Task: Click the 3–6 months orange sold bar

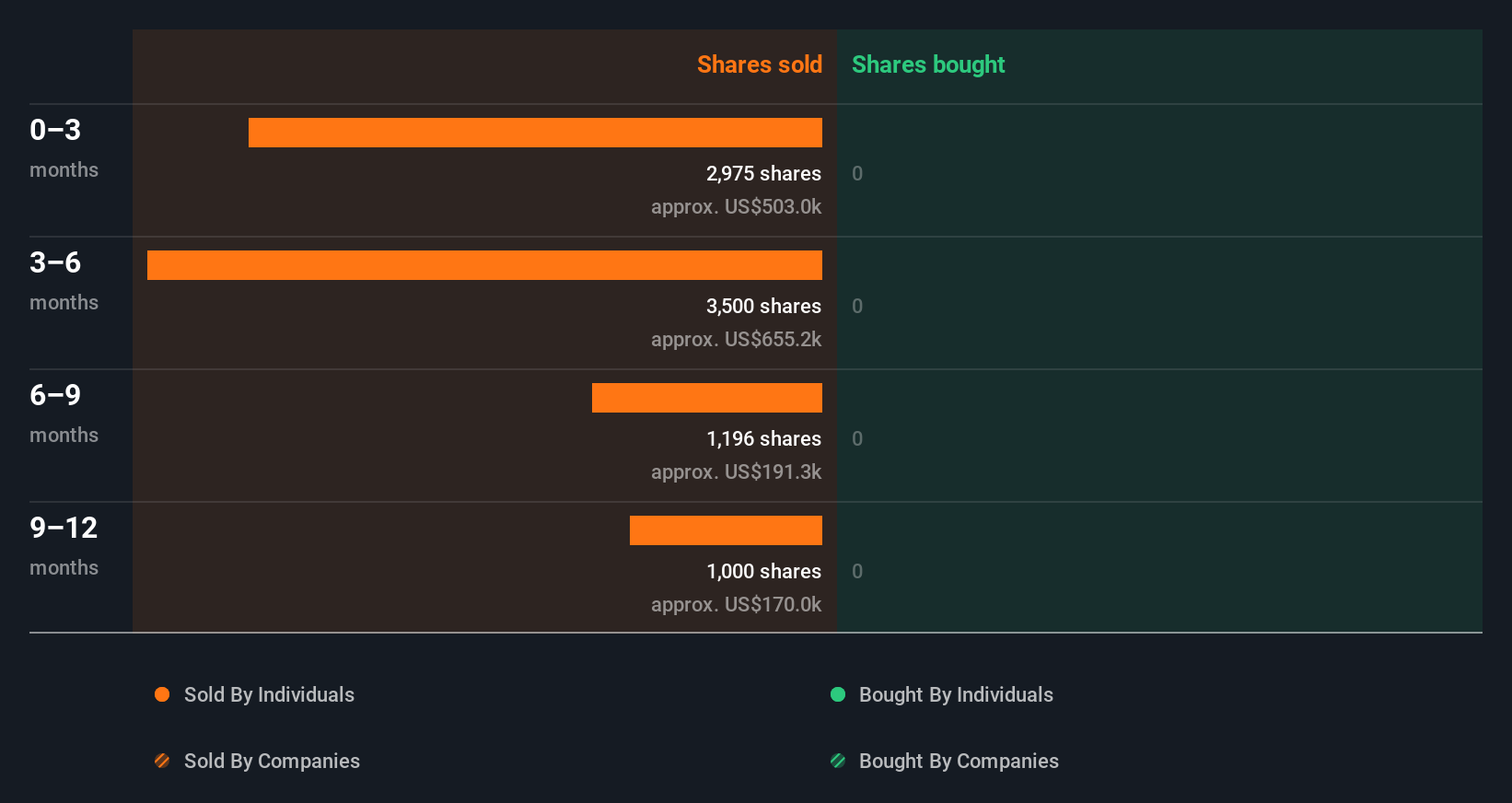Action: (484, 265)
